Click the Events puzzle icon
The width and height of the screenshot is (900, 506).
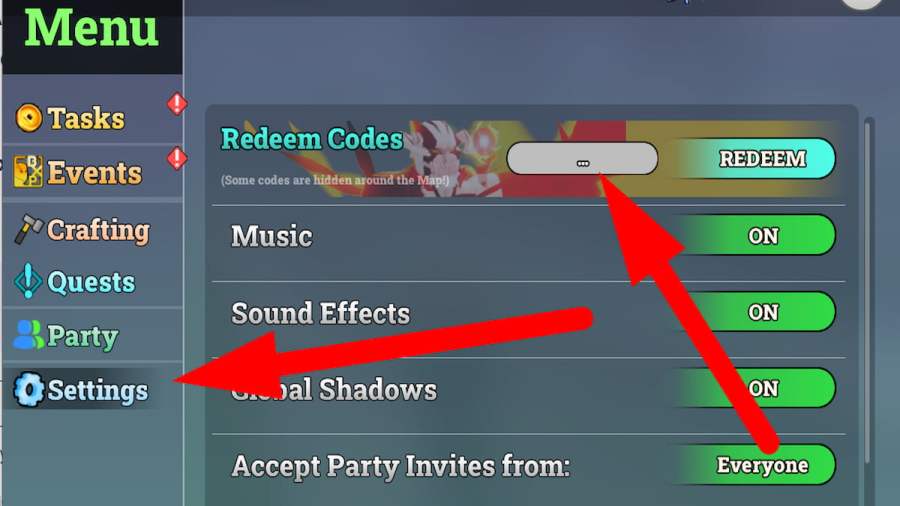pyautogui.click(x=28, y=171)
